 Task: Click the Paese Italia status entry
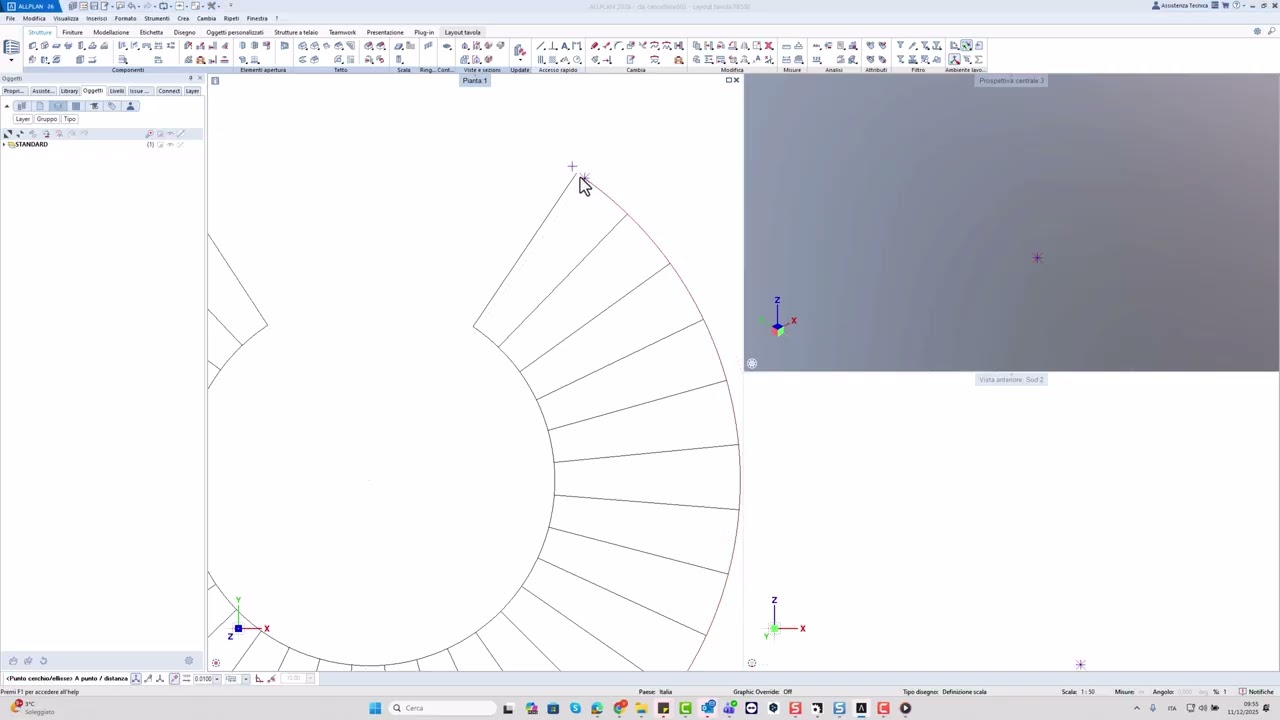[655, 692]
